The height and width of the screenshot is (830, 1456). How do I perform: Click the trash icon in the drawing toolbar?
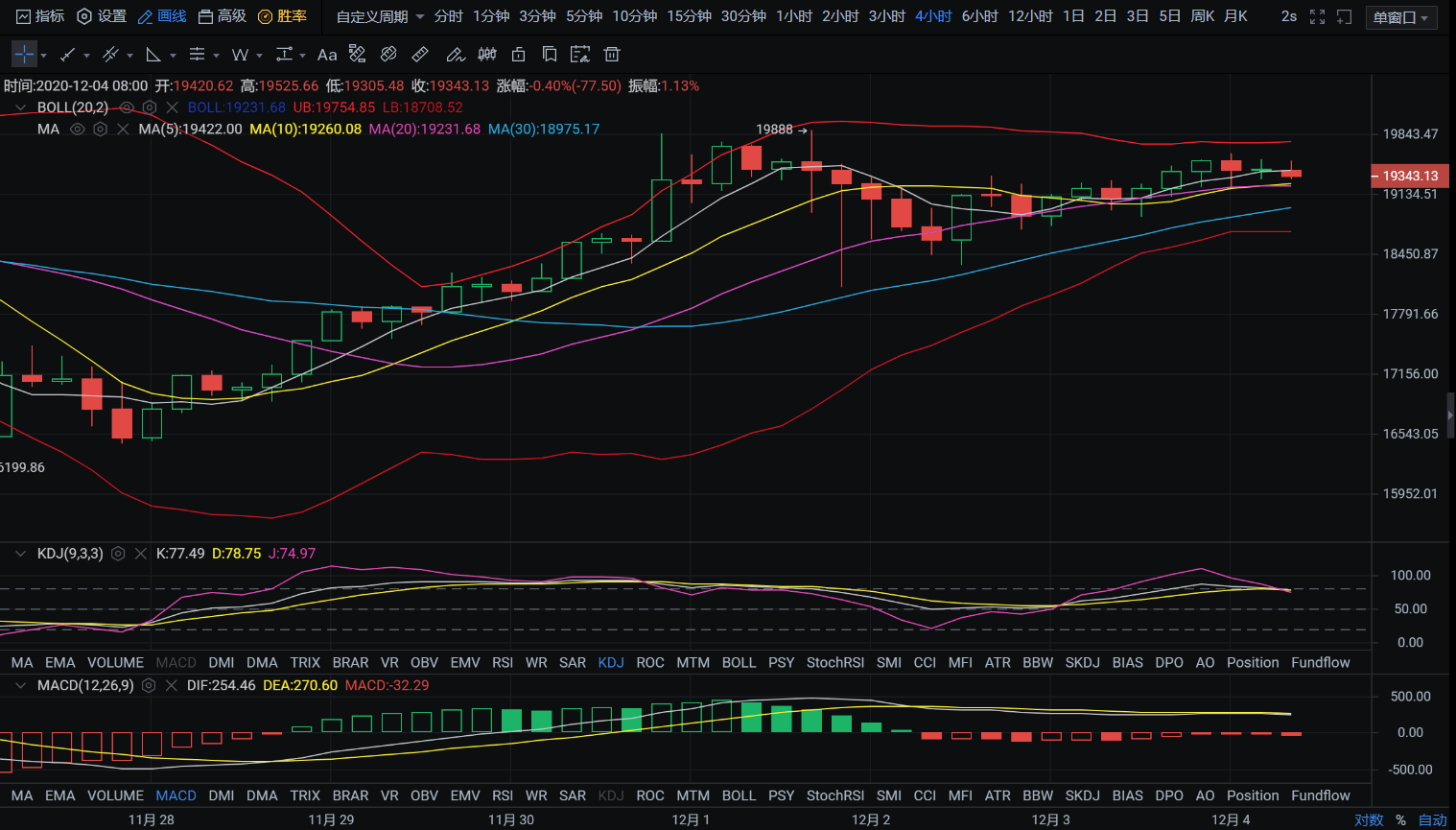612,55
